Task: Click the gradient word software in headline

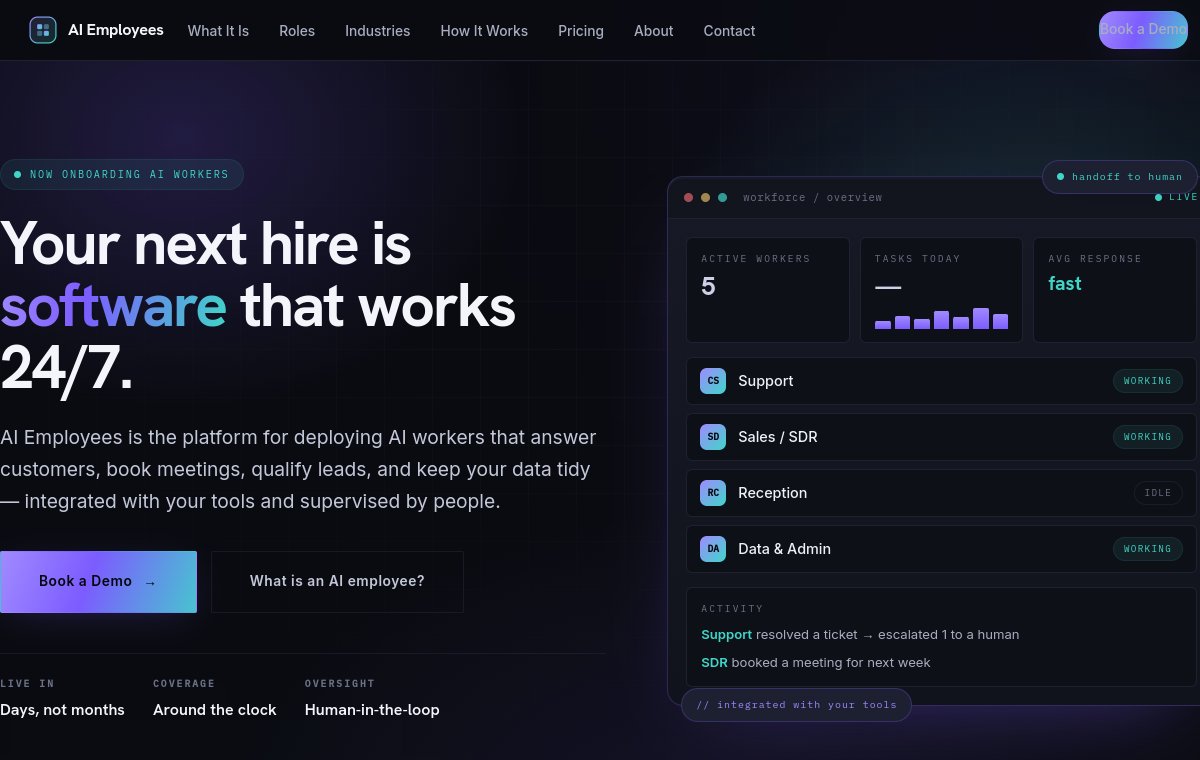Action: (x=113, y=308)
